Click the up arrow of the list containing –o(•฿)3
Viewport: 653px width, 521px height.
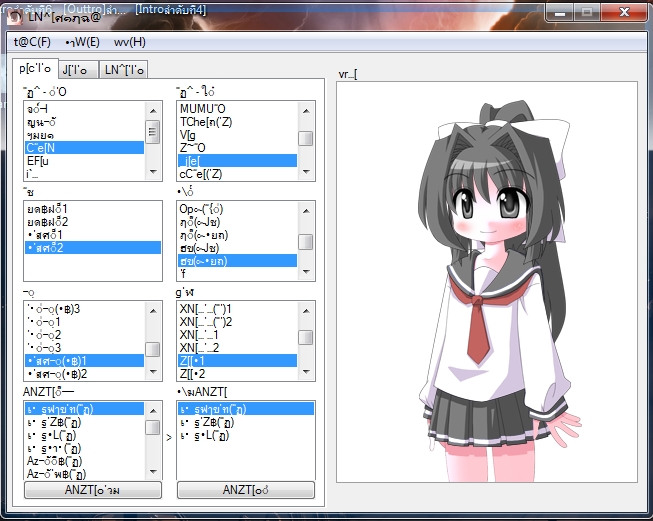153,310
